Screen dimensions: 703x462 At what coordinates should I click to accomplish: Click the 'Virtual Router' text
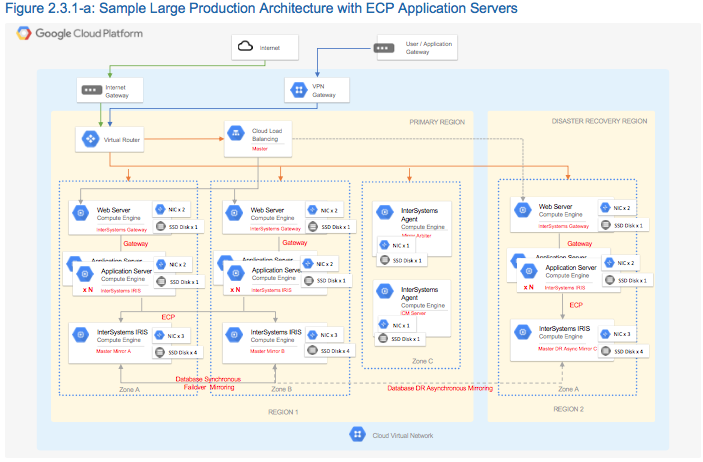122,140
